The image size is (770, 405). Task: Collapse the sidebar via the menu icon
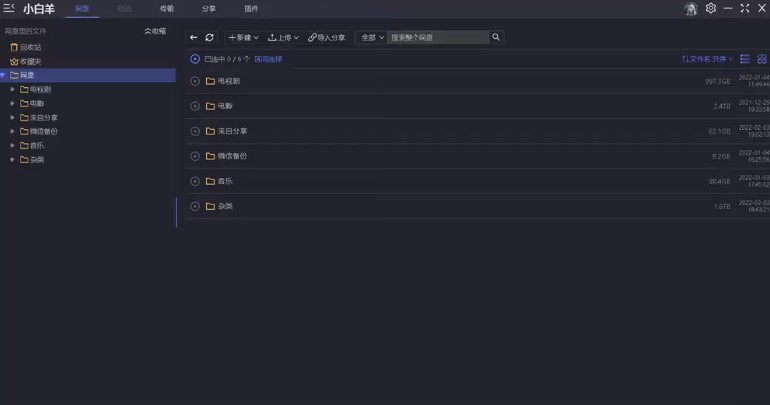(x=9, y=8)
